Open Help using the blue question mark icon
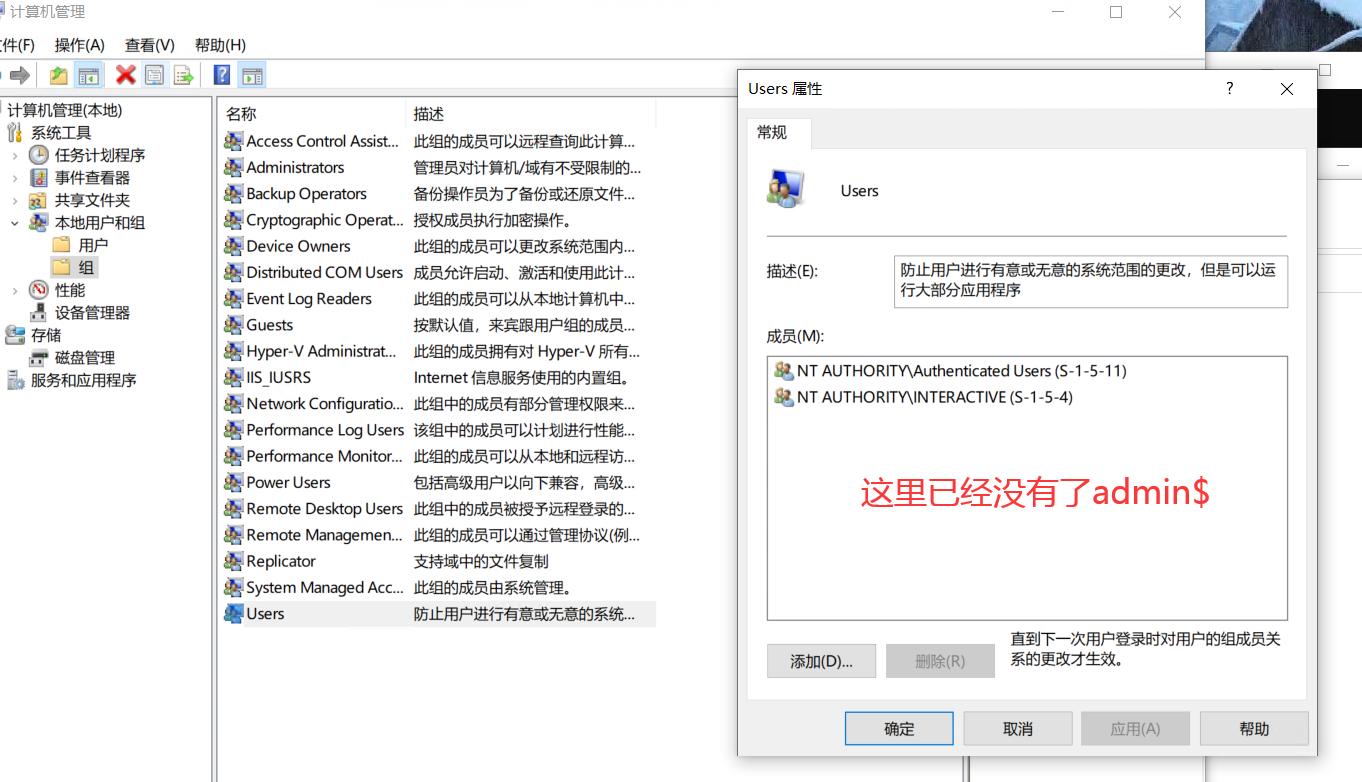 click(x=220, y=74)
